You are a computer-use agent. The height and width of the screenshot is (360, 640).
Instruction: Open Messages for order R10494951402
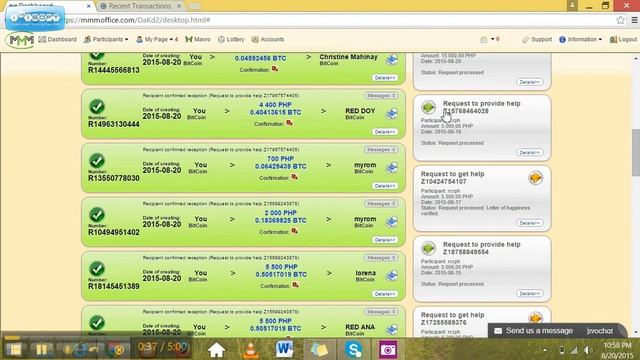point(381,204)
